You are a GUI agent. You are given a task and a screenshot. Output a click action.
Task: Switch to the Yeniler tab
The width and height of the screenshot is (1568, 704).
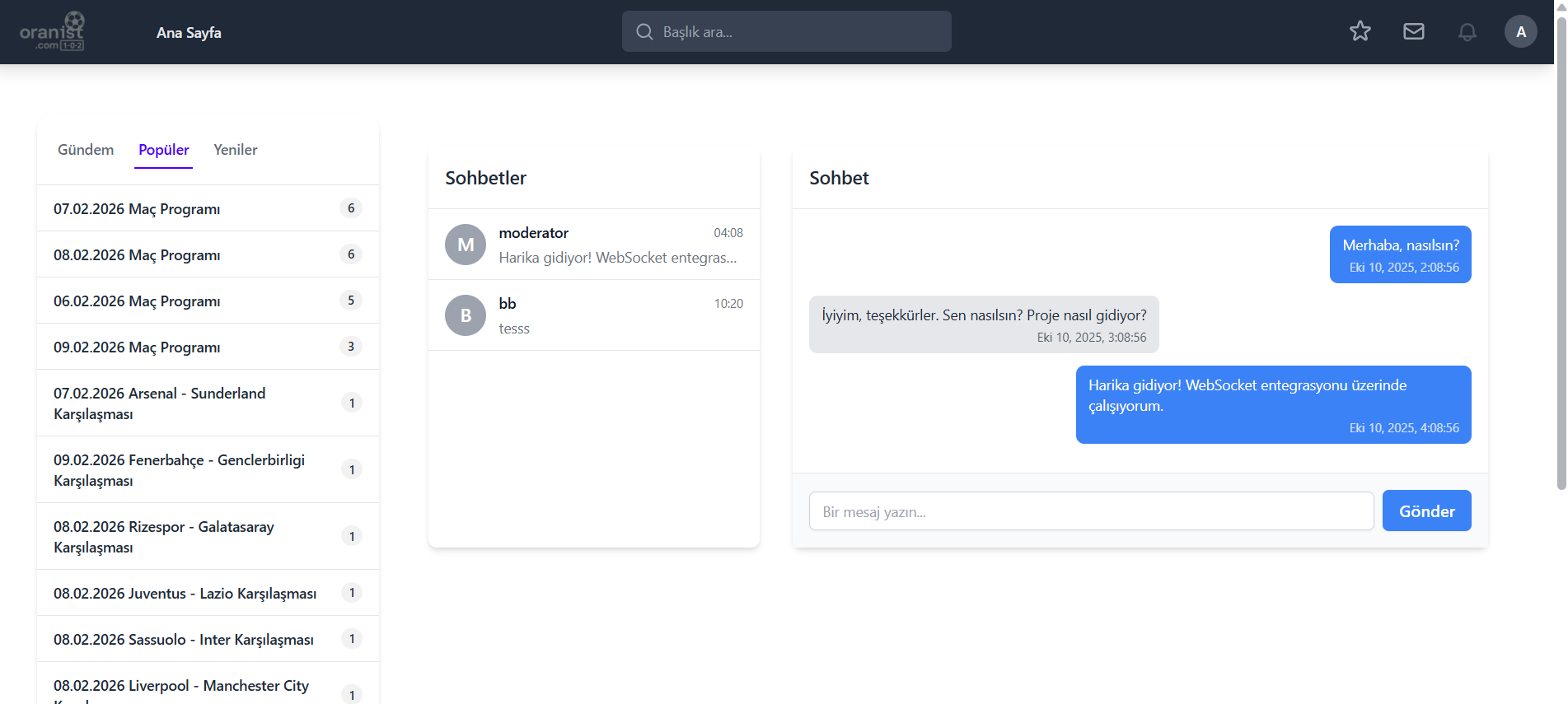235,150
